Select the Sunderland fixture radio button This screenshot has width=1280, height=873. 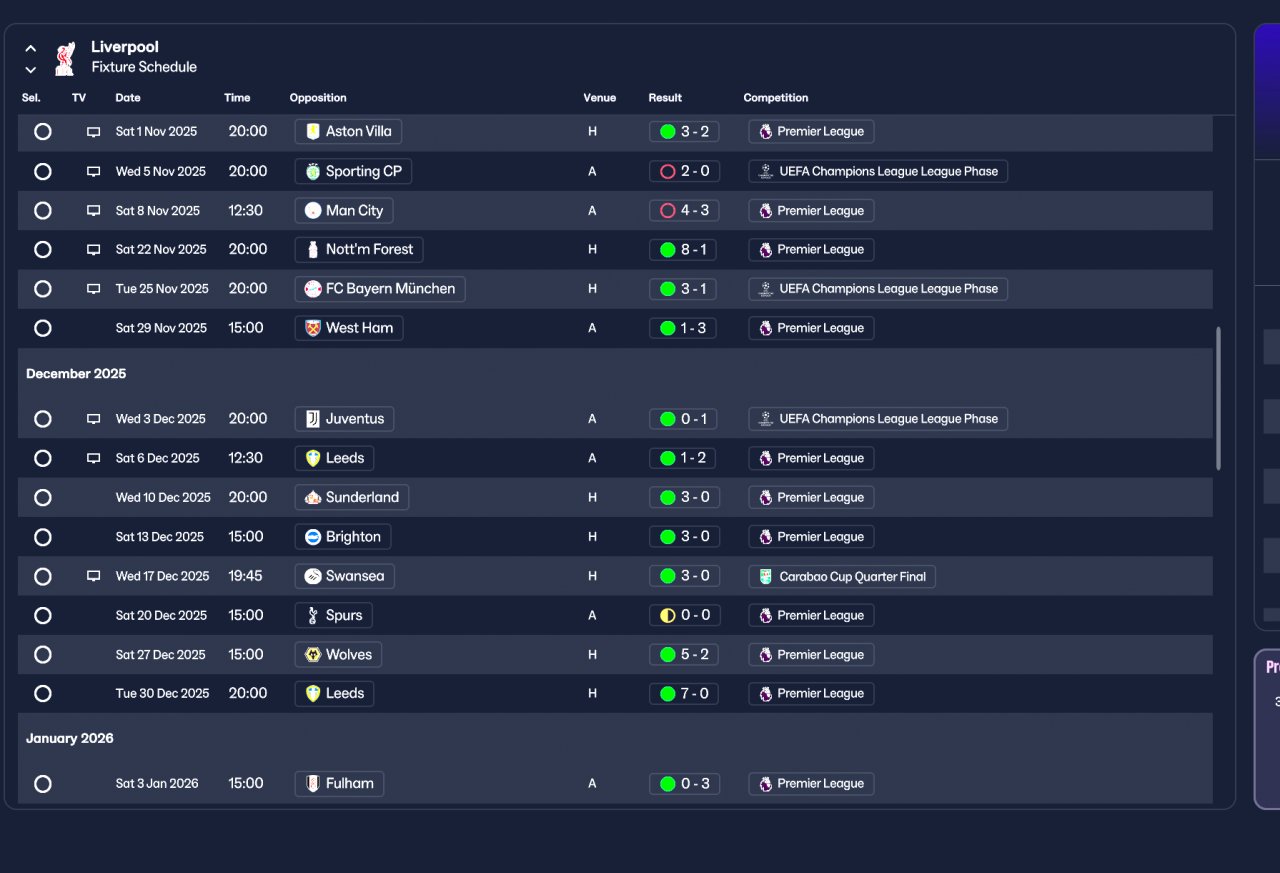pos(43,497)
